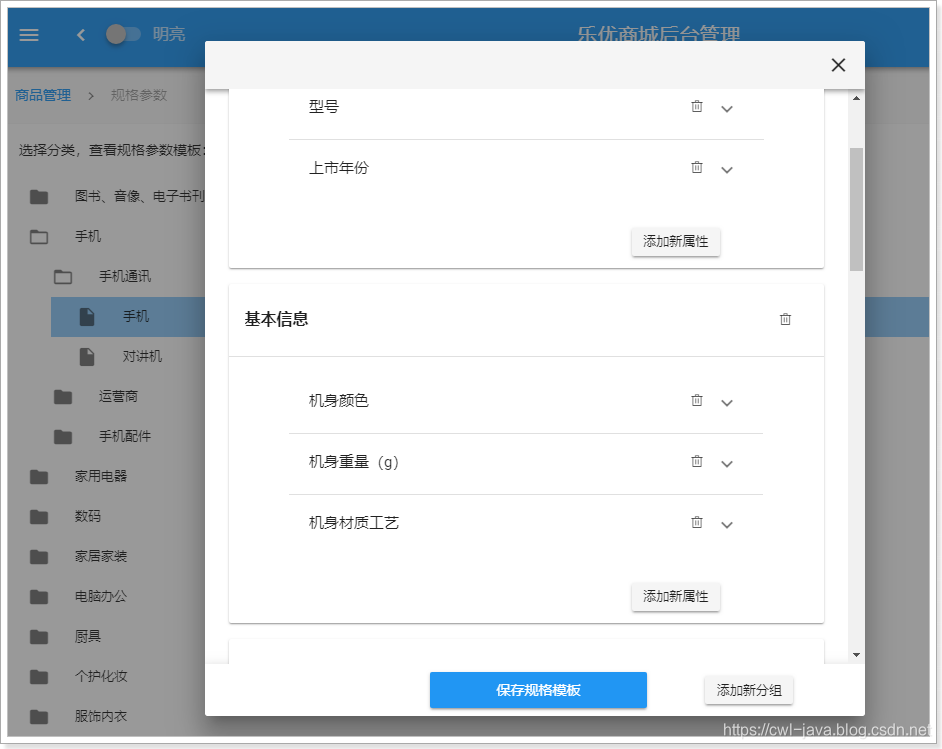Image resolution: width=942 pixels, height=749 pixels.
Task: Delete the 上市年份 attribute via trash icon
Action: point(697,168)
